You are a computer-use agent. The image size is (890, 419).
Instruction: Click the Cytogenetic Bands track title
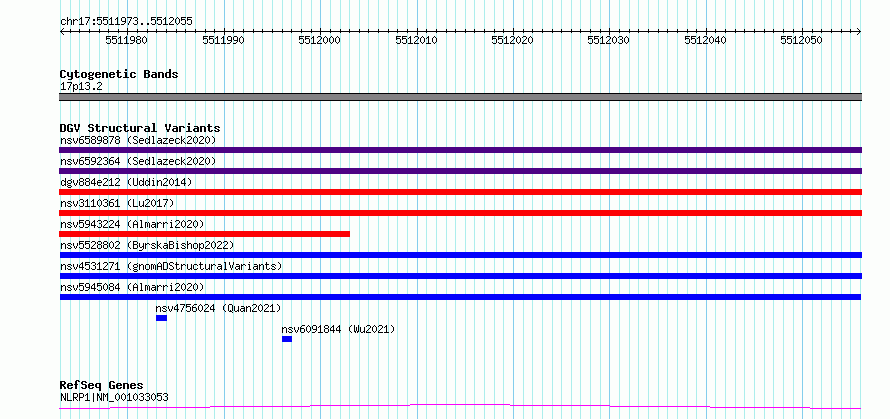119,74
